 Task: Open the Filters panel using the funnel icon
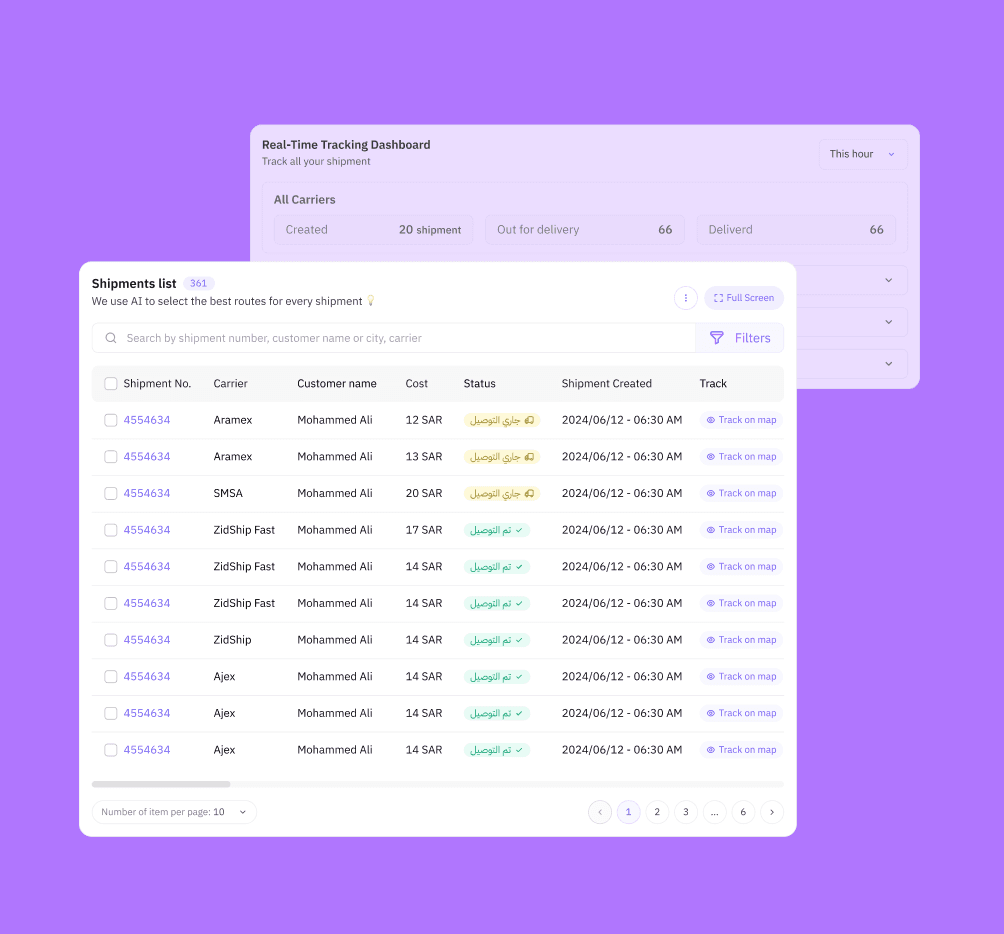tap(715, 338)
